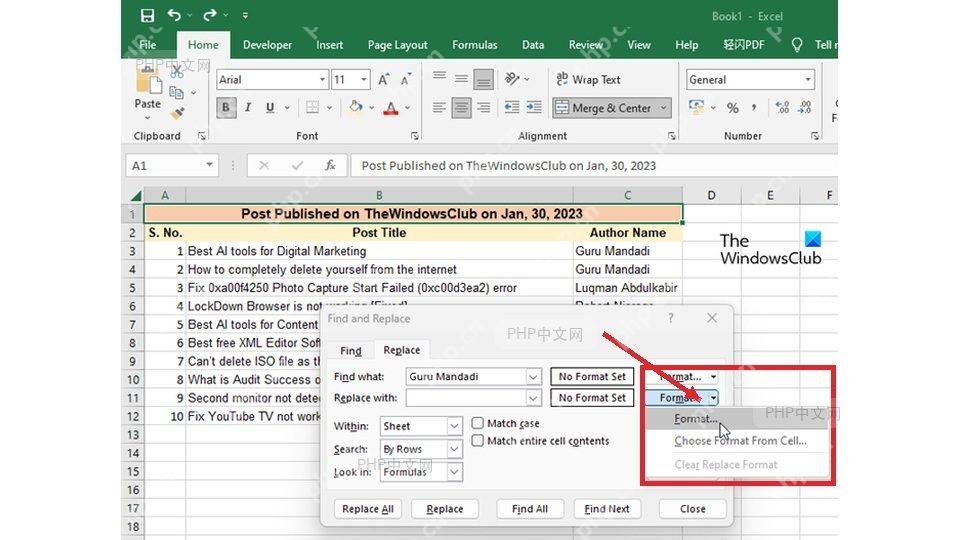Open the font size 11 dropdown
Image resolution: width=960 pixels, height=540 pixels.
(364, 80)
